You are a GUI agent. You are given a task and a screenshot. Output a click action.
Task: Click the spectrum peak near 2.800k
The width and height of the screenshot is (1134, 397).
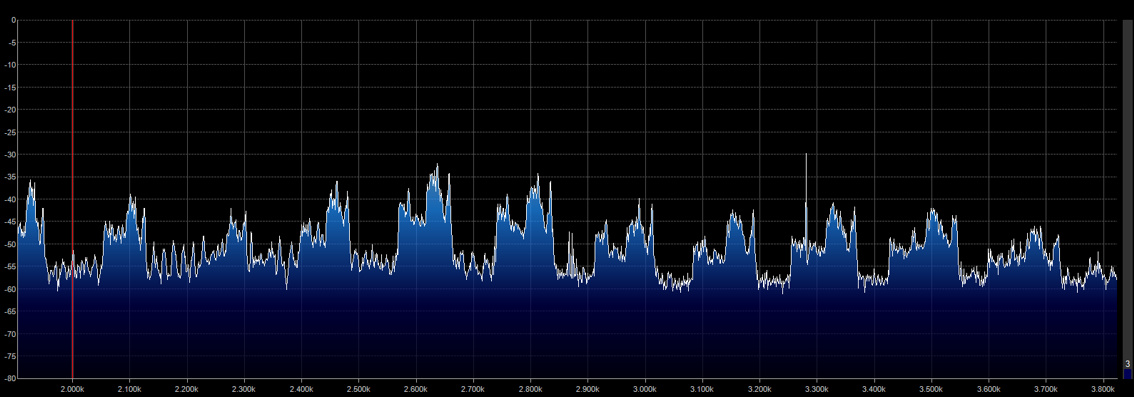[x=537, y=179]
